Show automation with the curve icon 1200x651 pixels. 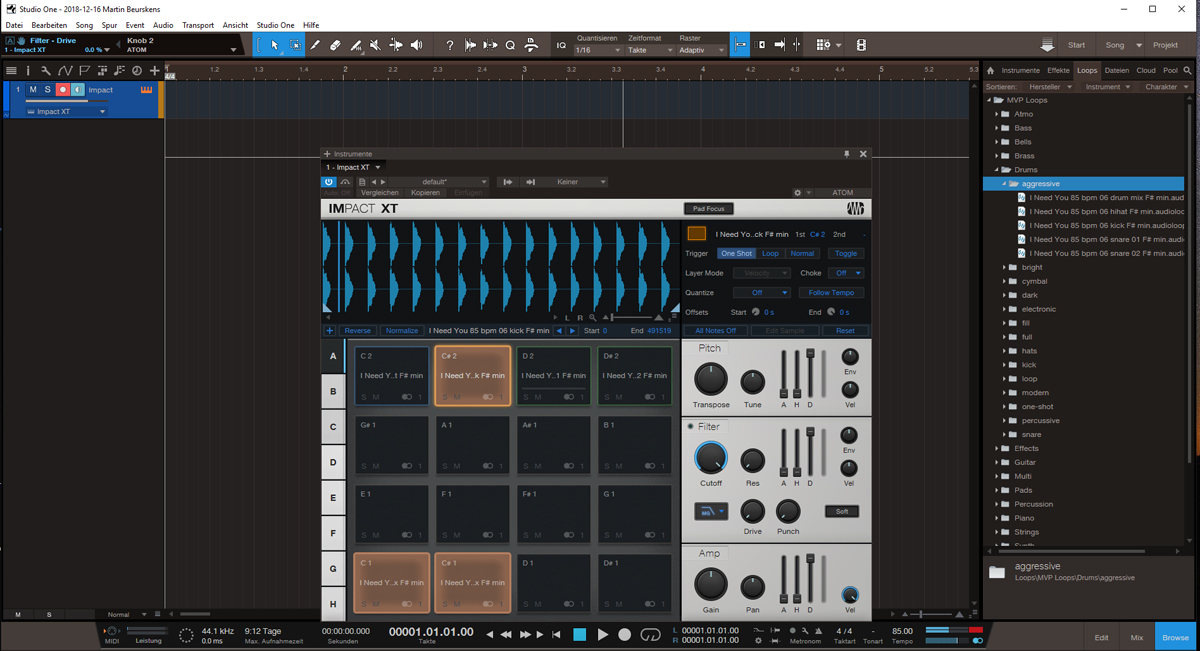tap(65, 71)
